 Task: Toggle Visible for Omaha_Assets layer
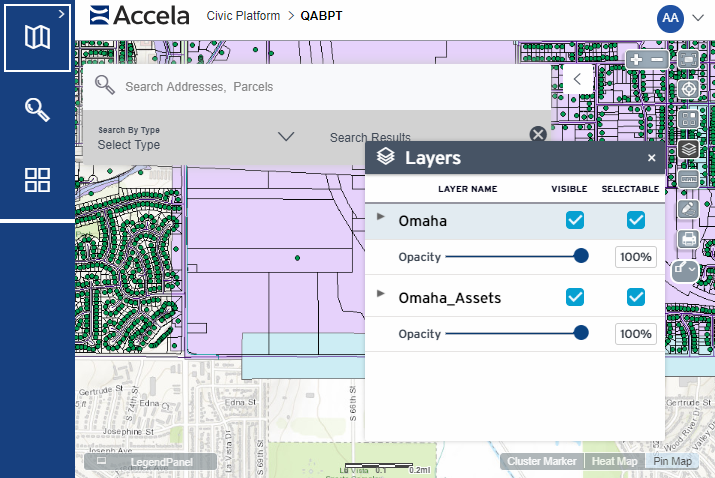click(x=575, y=297)
